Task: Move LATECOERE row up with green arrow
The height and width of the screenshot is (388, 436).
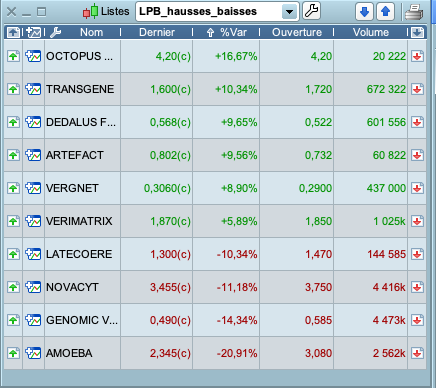Action: 13,254
